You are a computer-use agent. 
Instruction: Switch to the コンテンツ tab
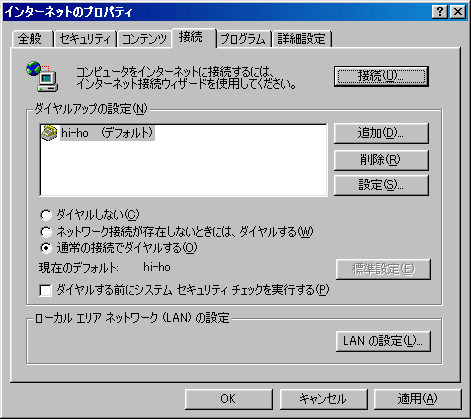pos(144,39)
